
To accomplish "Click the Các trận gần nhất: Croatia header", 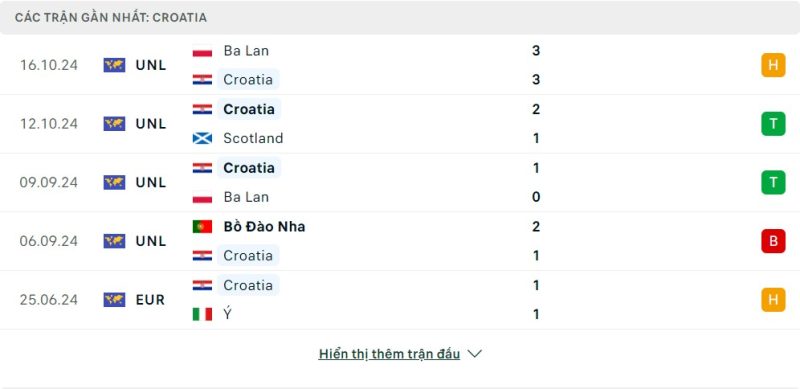I will [111, 18].
